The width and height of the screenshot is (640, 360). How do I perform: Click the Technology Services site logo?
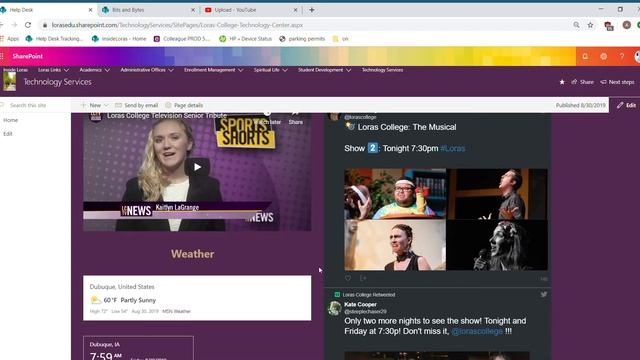(x=9, y=82)
